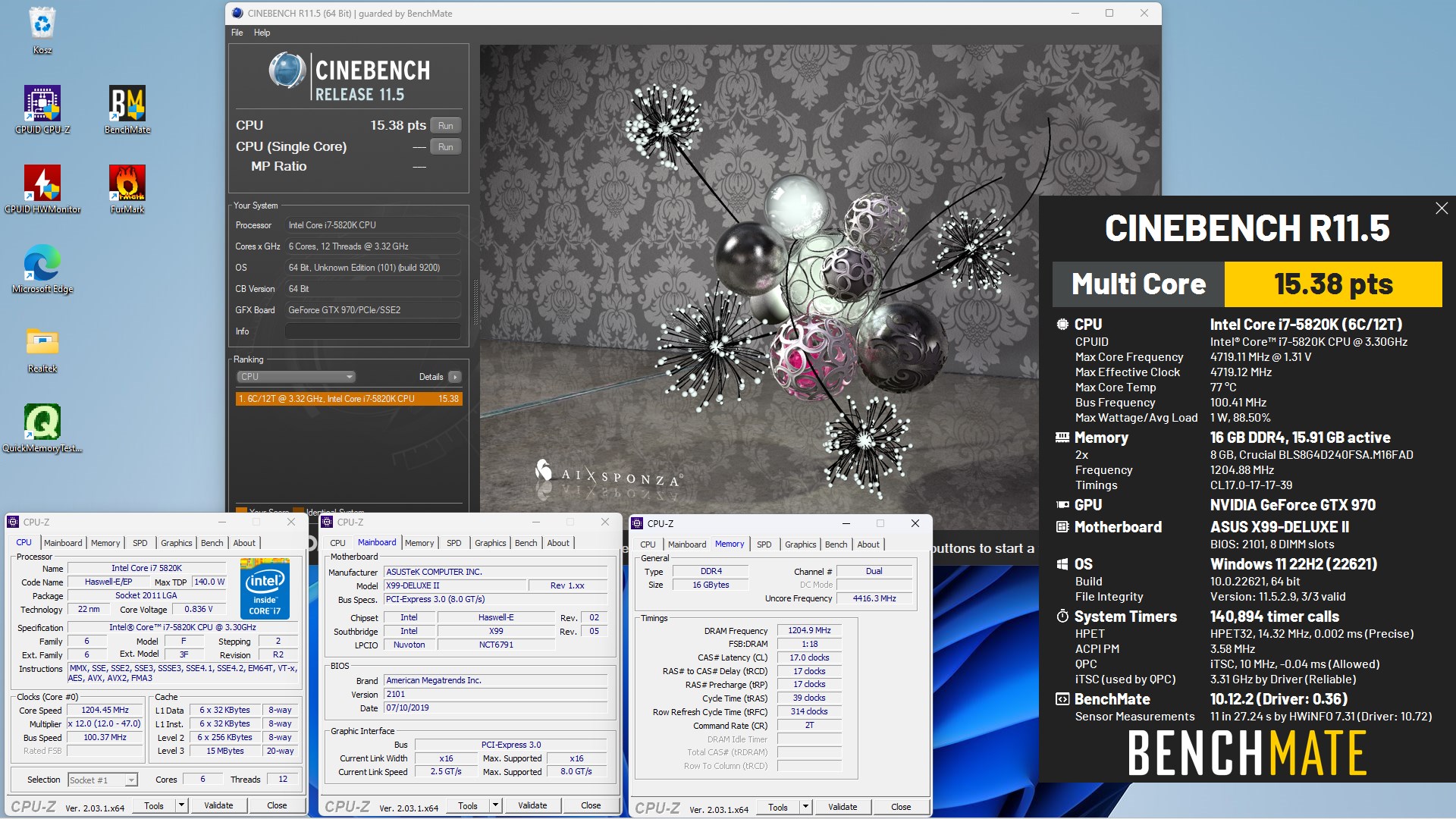Switch to SPD tab in first CPU-Z window

[140, 543]
